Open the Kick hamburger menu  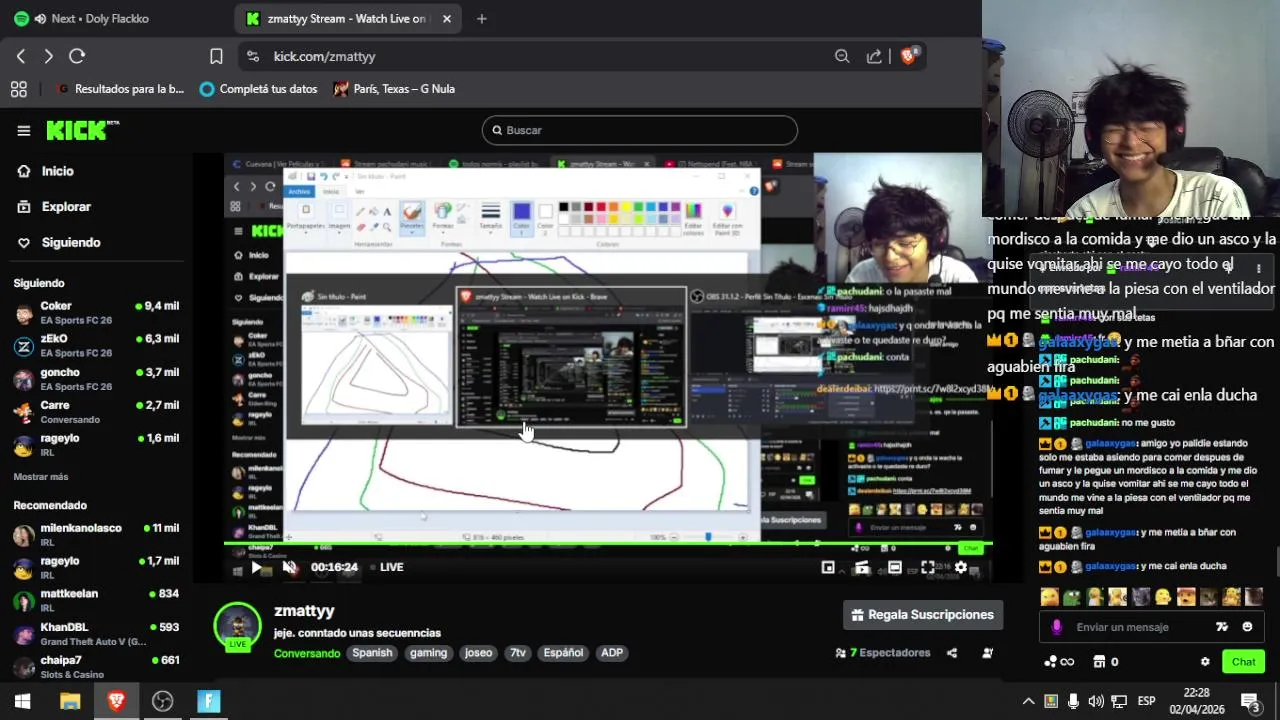[x=24, y=130]
